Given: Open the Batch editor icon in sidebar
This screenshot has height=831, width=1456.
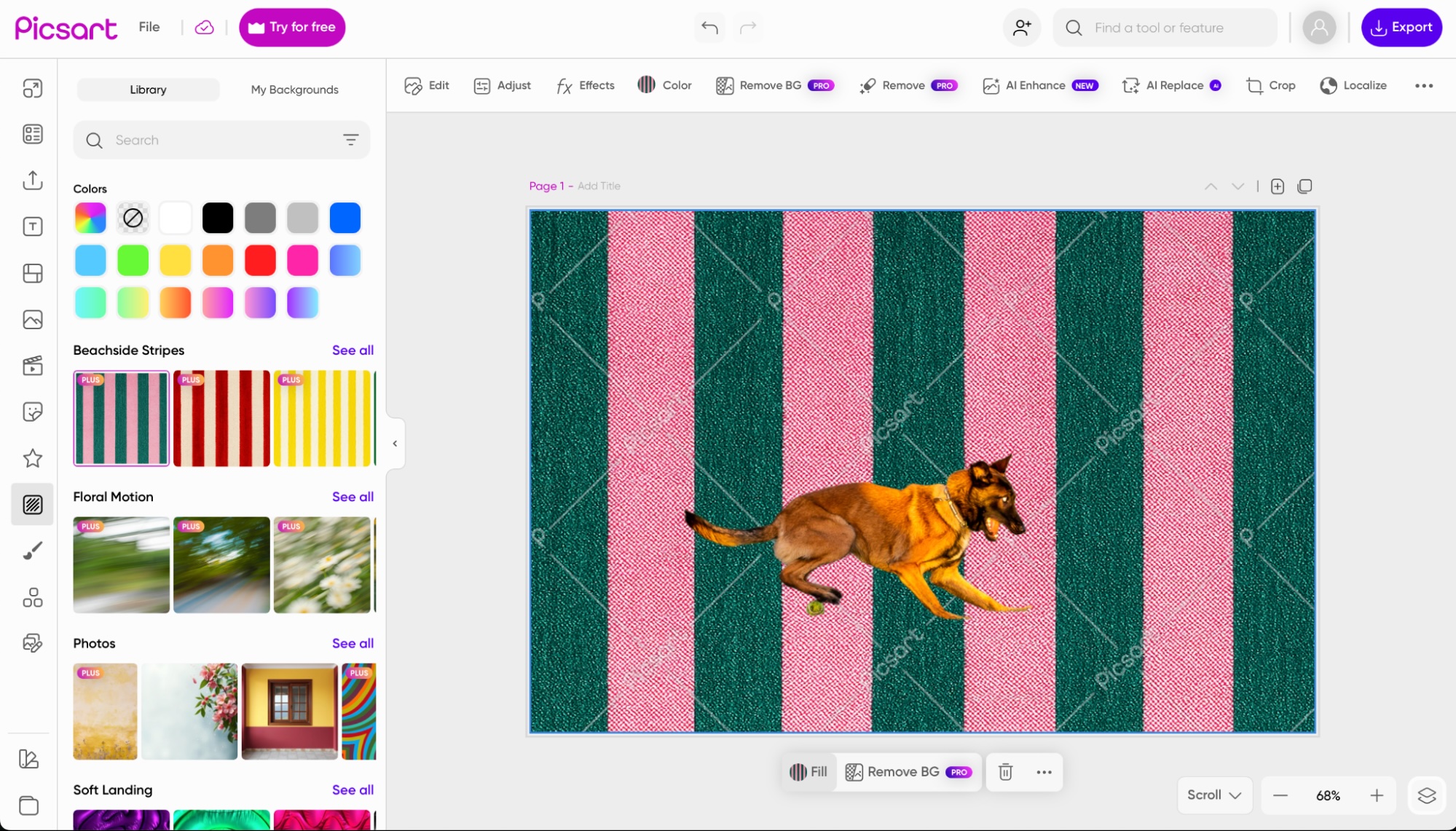Looking at the screenshot, I should point(32,643).
